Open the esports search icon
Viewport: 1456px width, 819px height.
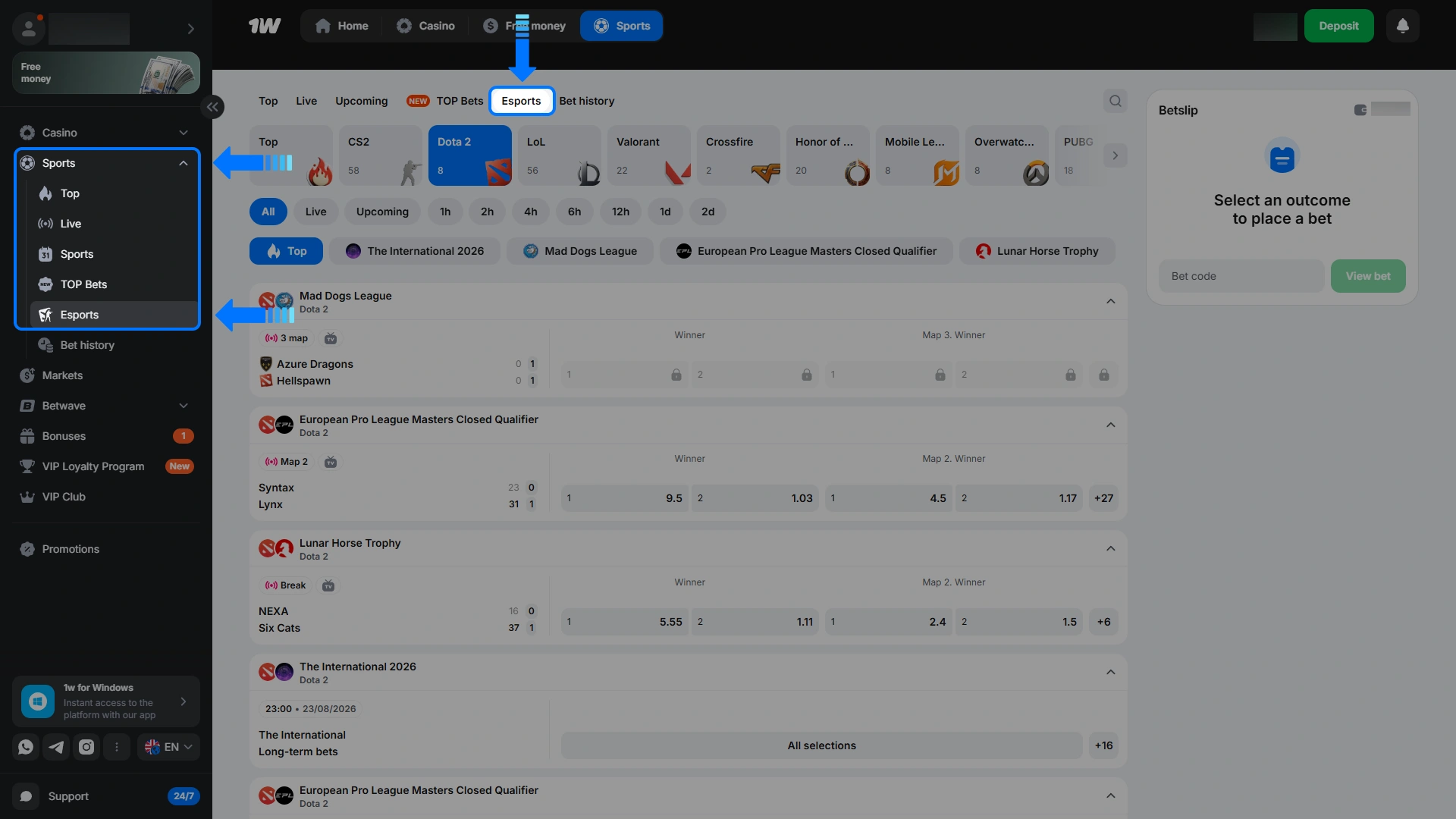point(1115,101)
